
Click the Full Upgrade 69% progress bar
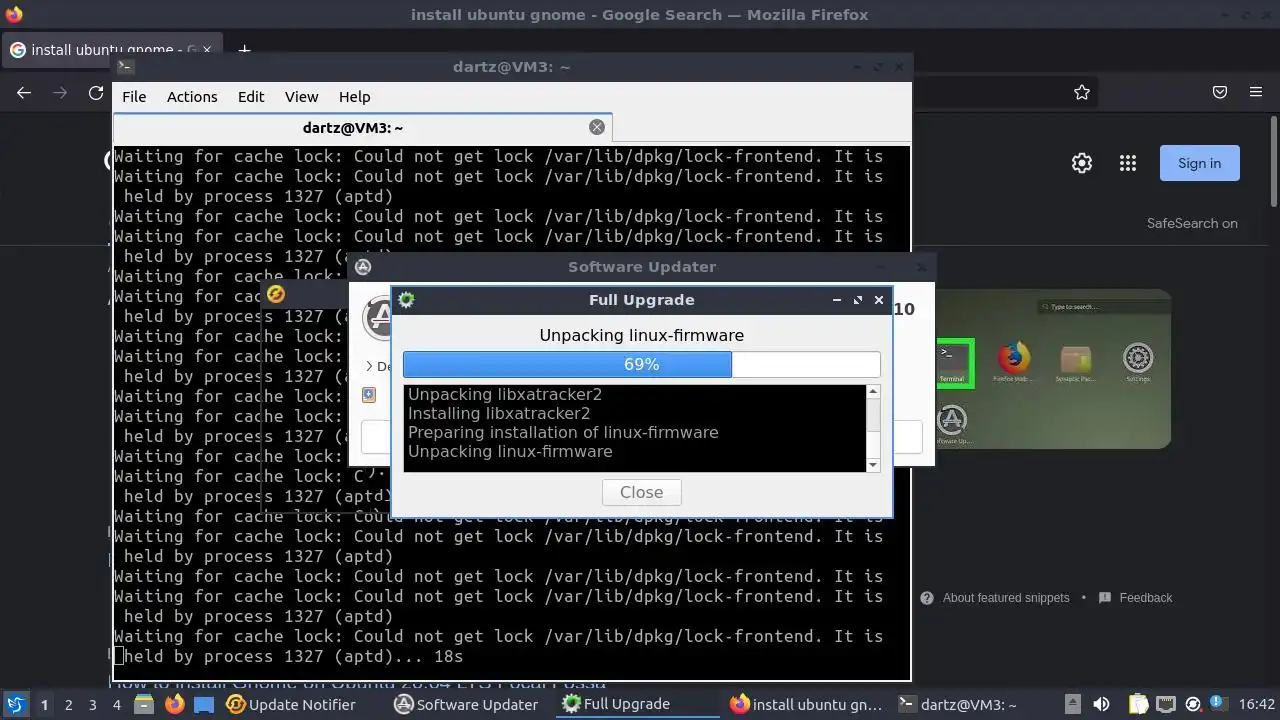641,364
